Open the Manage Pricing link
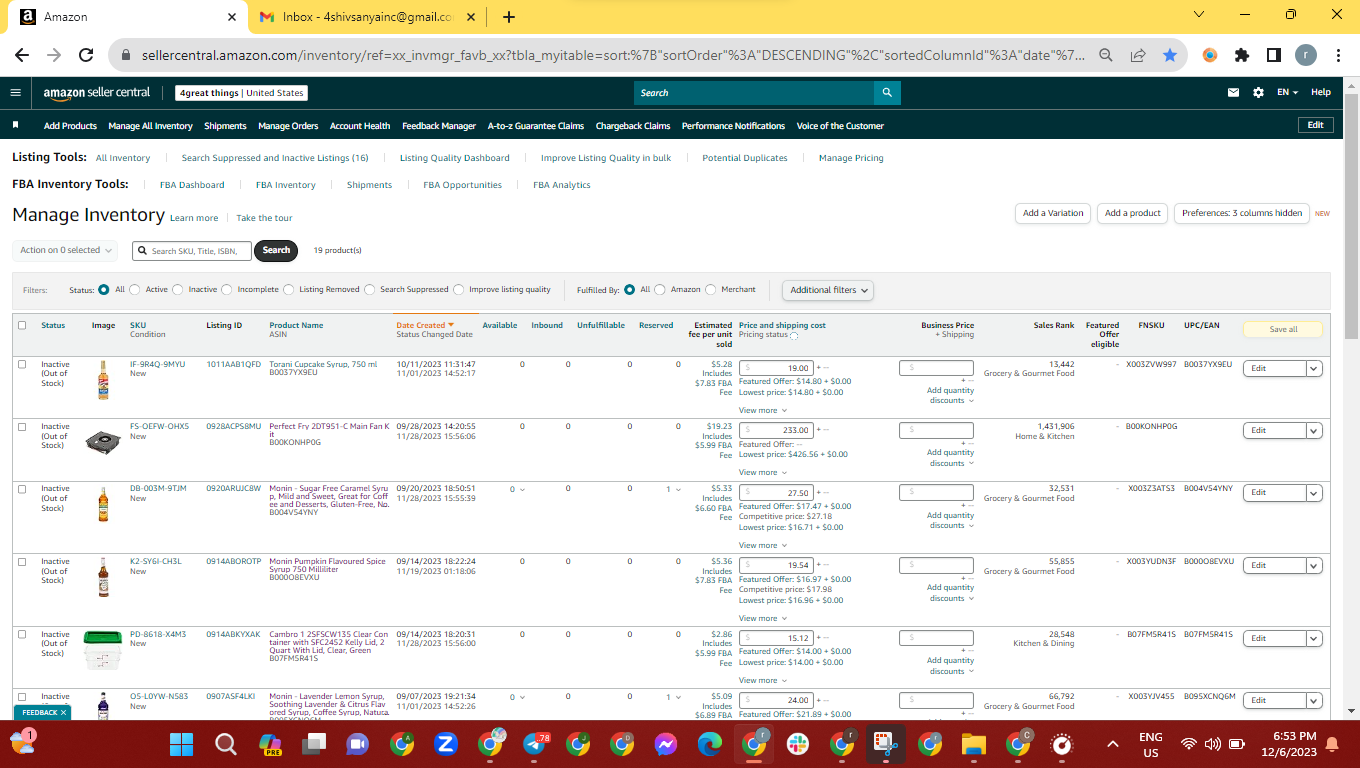Image resolution: width=1360 pixels, height=768 pixels. pyautogui.click(x=851, y=158)
